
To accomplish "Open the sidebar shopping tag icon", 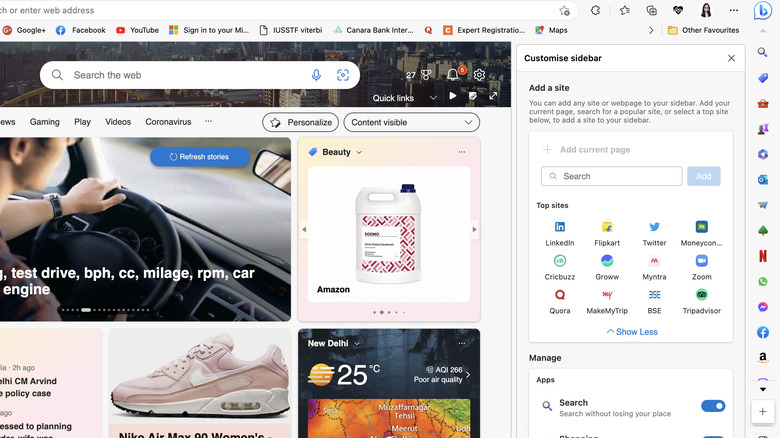I will point(763,78).
